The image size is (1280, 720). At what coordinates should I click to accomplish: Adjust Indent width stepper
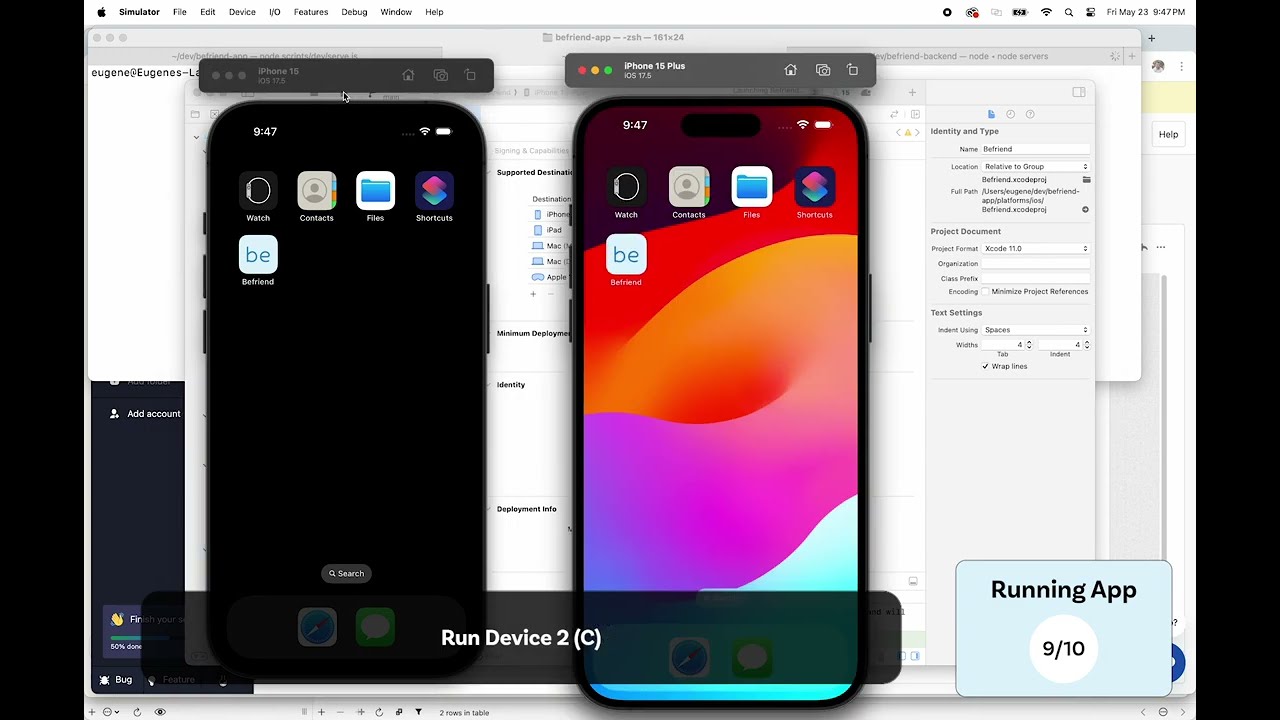click(x=1087, y=344)
